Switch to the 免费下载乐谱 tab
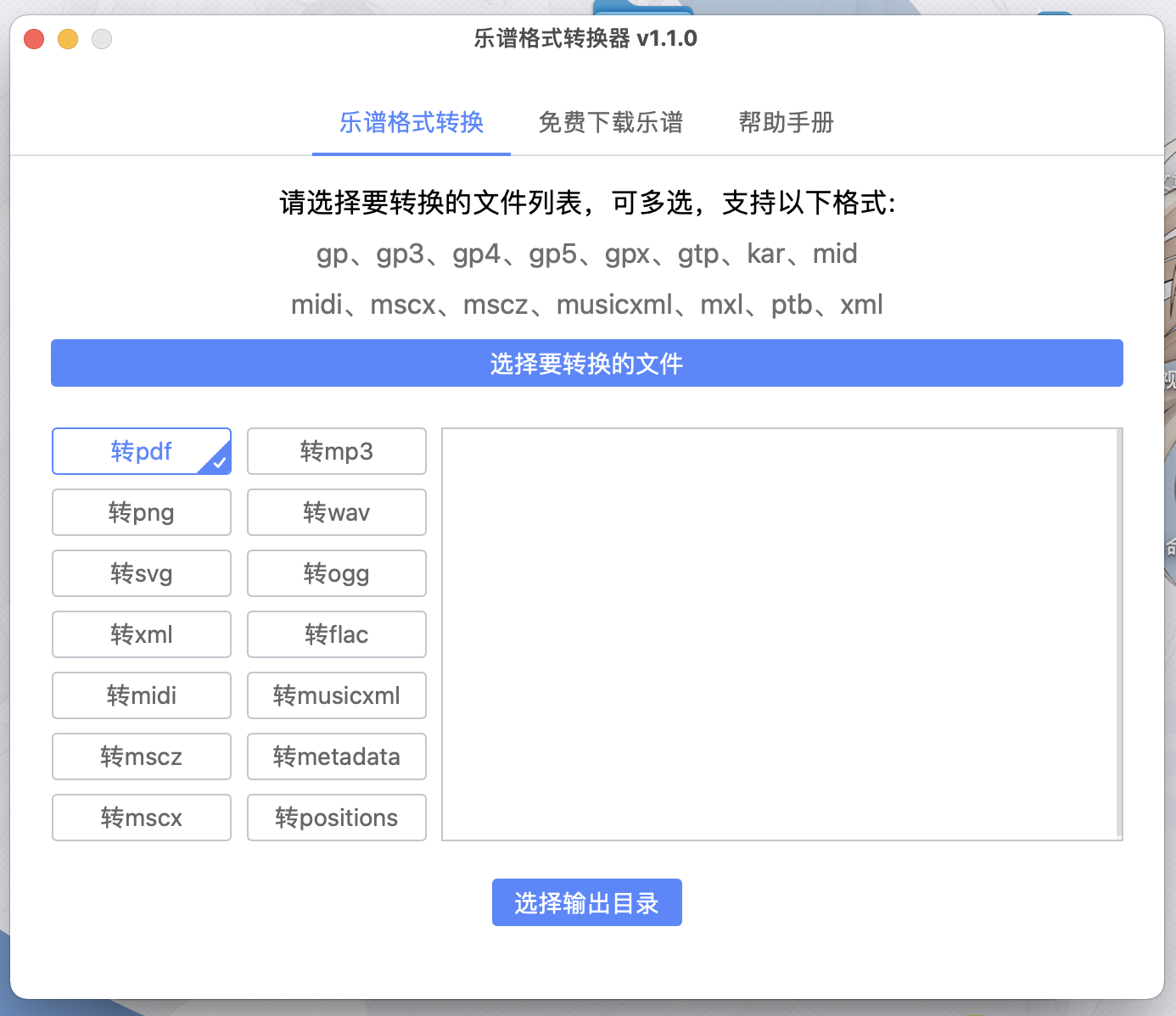 pyautogui.click(x=610, y=123)
